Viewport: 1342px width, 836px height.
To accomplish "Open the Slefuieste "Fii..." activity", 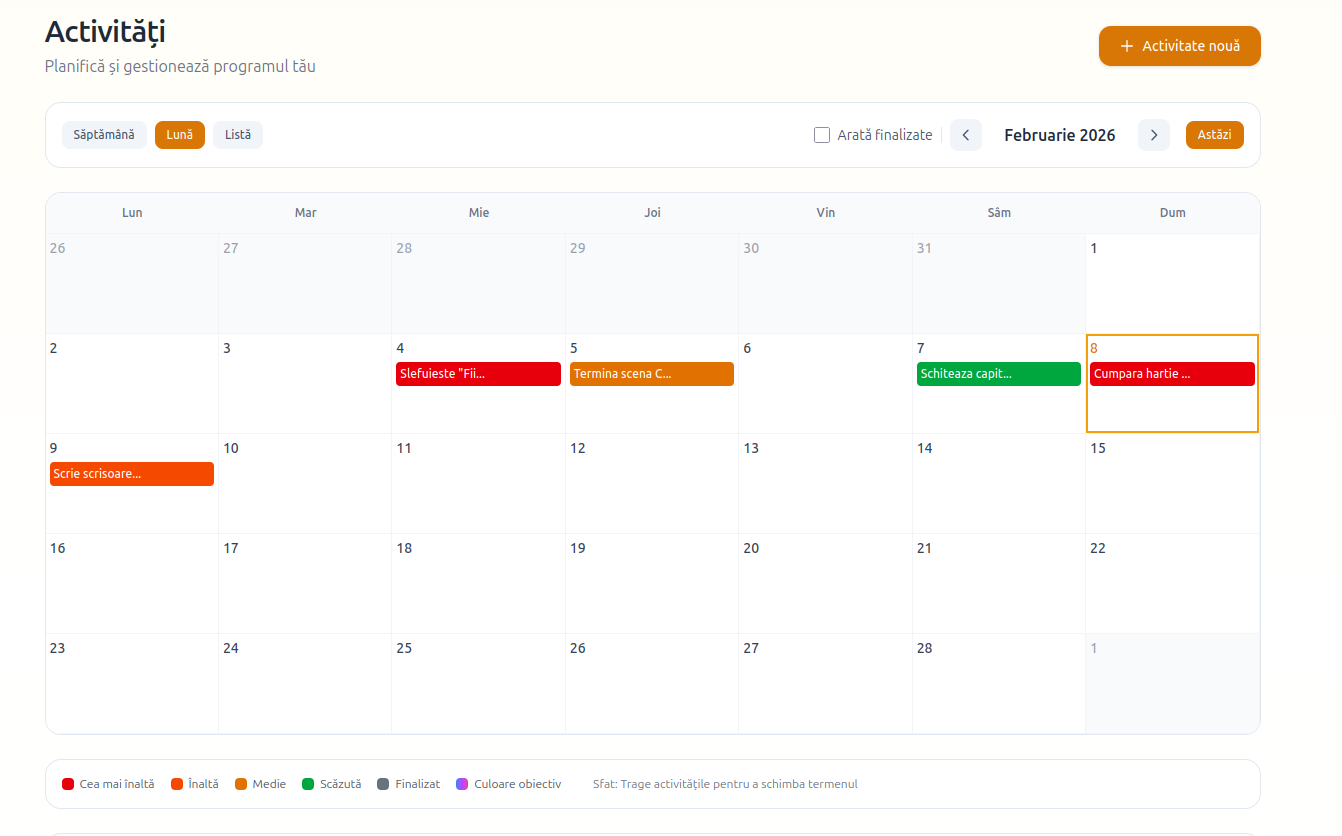I will (x=478, y=374).
